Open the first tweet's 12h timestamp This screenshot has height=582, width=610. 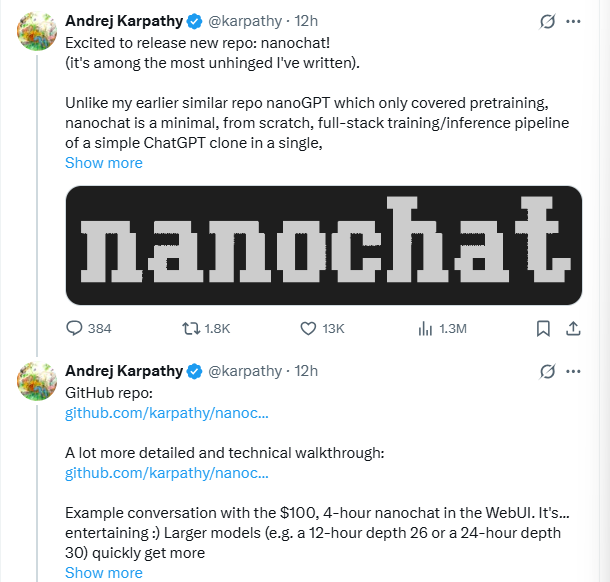[306, 21]
